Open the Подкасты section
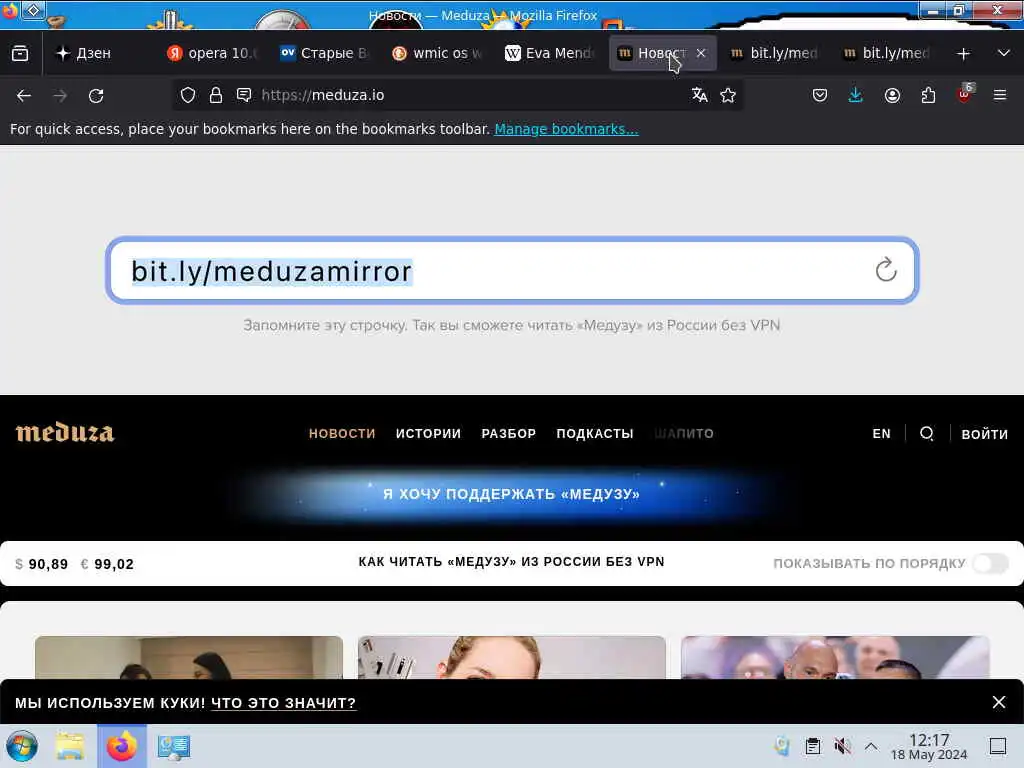1024x768 pixels. (x=595, y=434)
